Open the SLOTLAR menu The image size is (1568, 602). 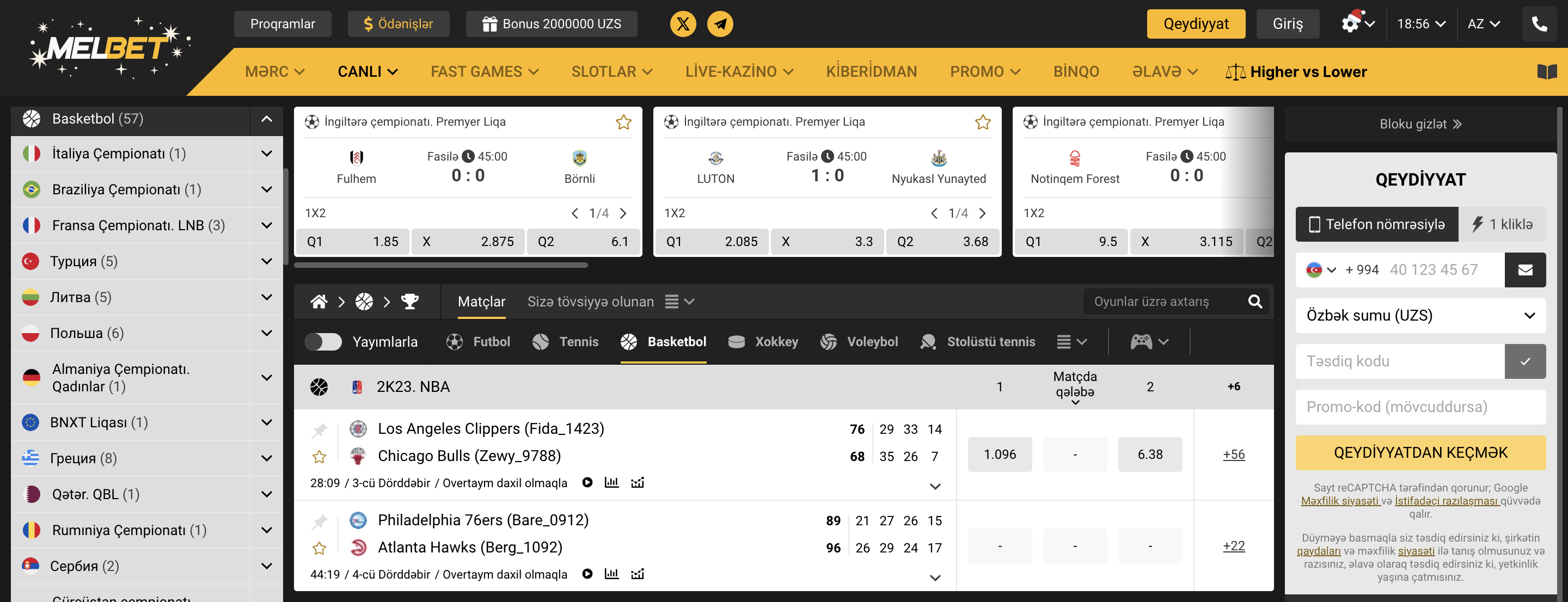click(611, 72)
